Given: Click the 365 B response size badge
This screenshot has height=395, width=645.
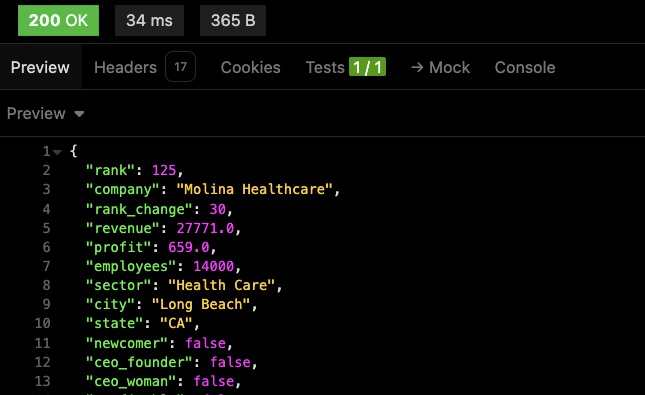Looking at the screenshot, I should (233, 21).
